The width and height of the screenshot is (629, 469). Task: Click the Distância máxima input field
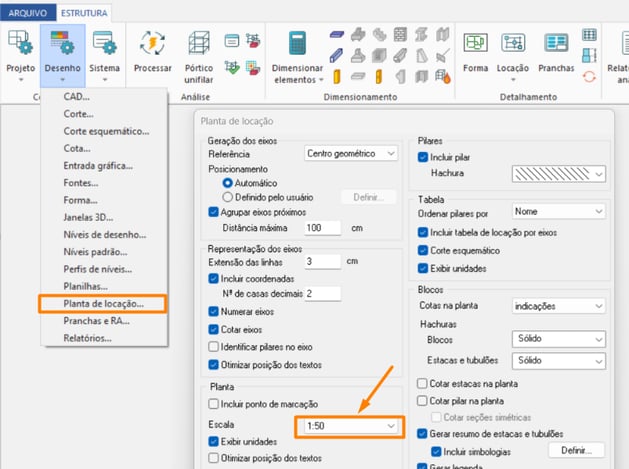[323, 228]
